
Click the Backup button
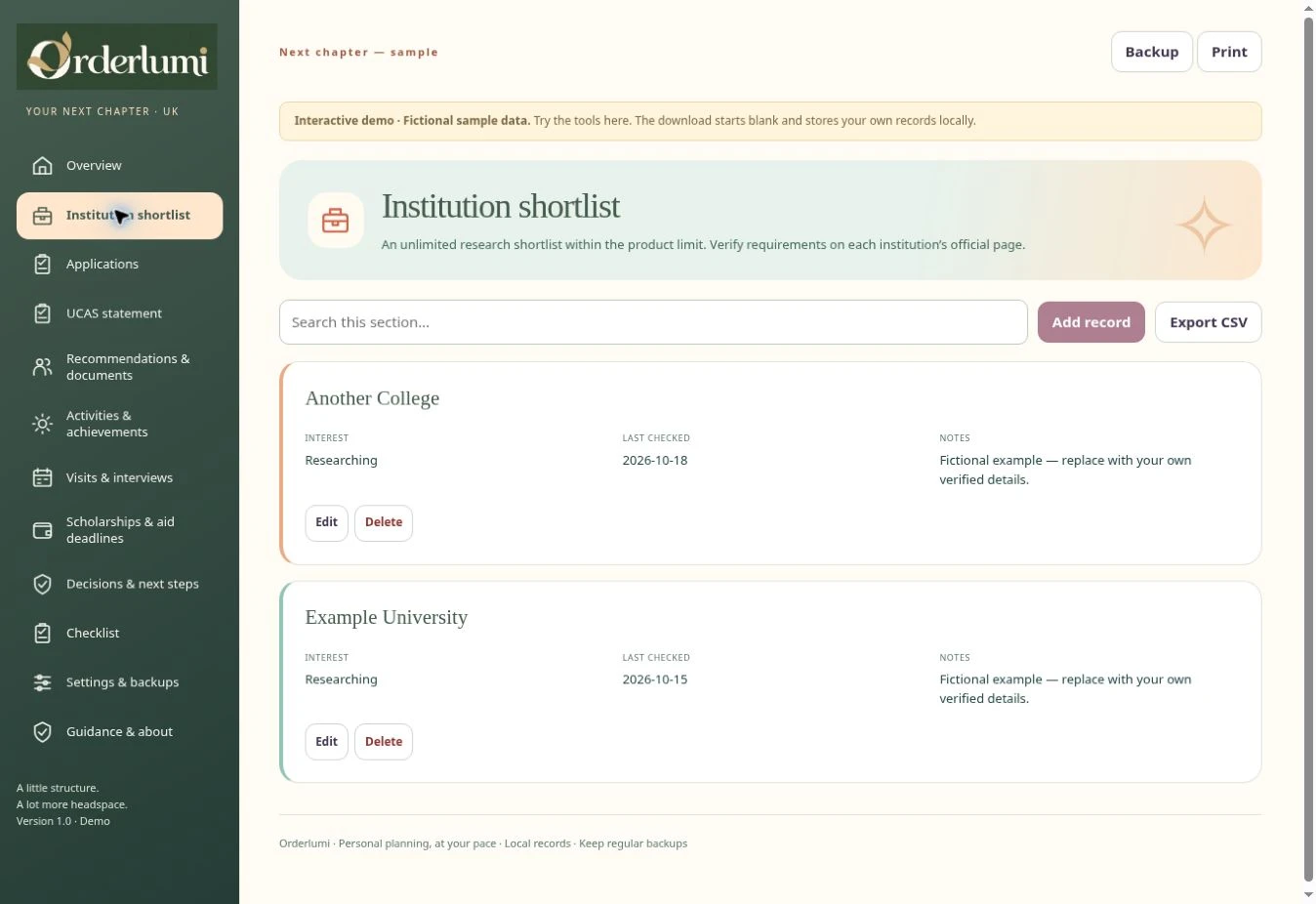[x=1152, y=52]
